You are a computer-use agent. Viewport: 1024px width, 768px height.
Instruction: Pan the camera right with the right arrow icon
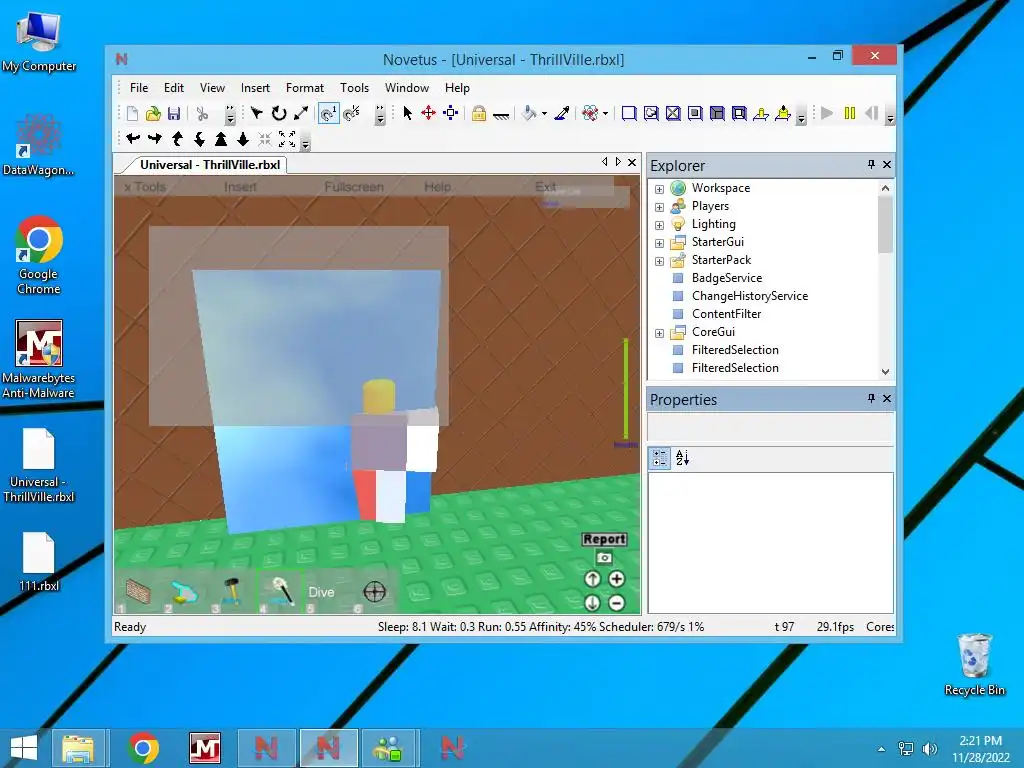pyautogui.click(x=155, y=138)
